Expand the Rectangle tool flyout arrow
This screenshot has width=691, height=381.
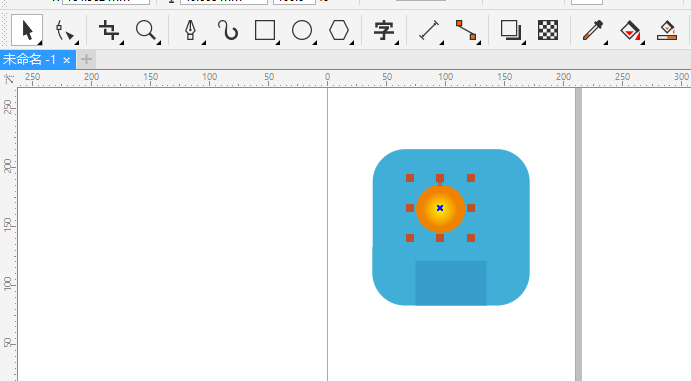(278, 43)
